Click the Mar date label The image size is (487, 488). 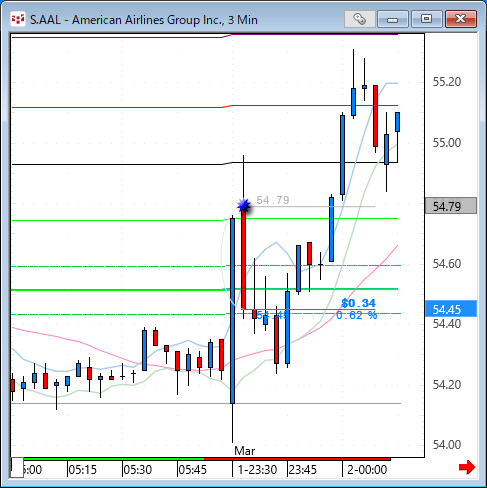pos(245,451)
